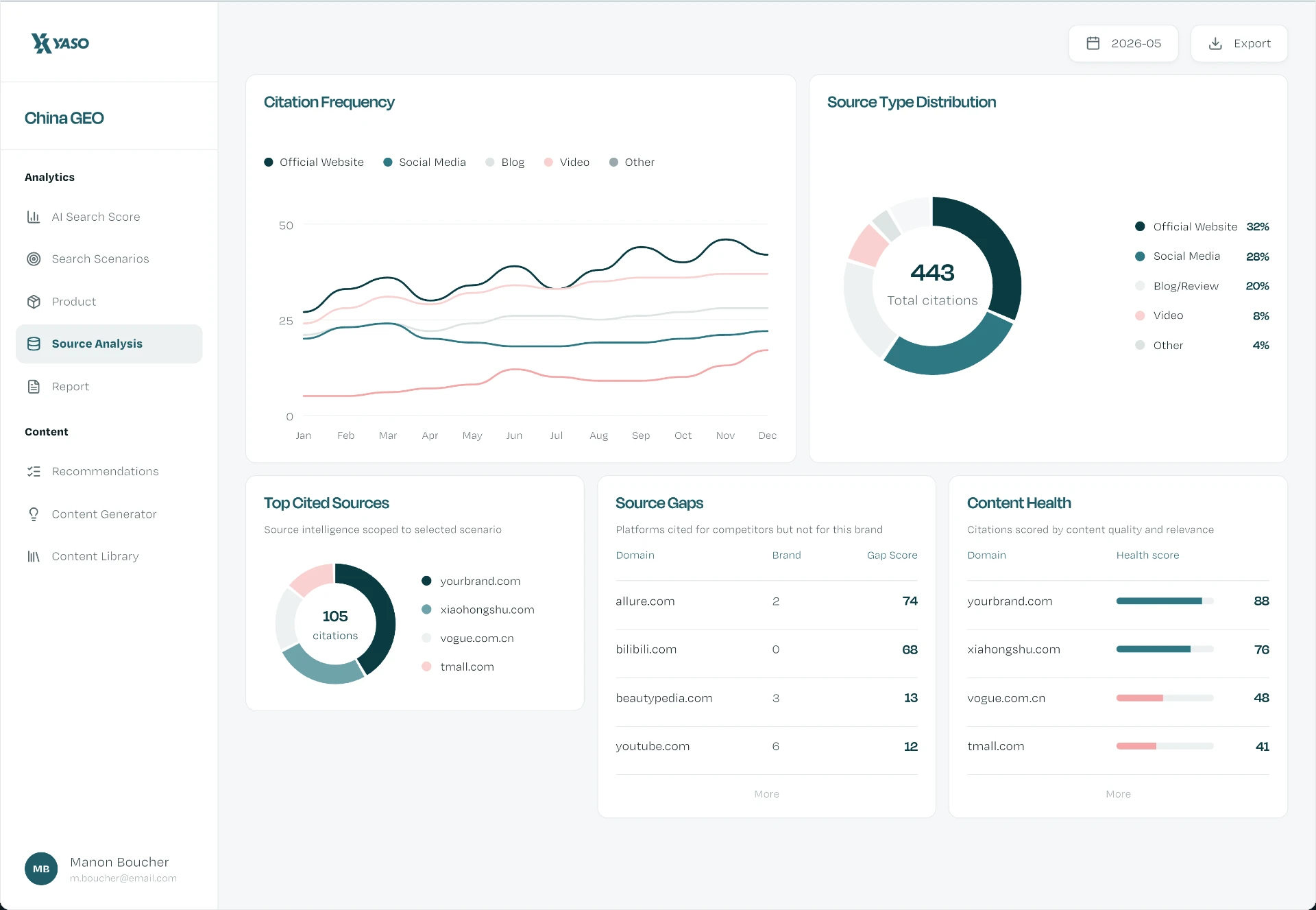Click More under Source Gaps table
The height and width of the screenshot is (910, 1316).
click(766, 794)
